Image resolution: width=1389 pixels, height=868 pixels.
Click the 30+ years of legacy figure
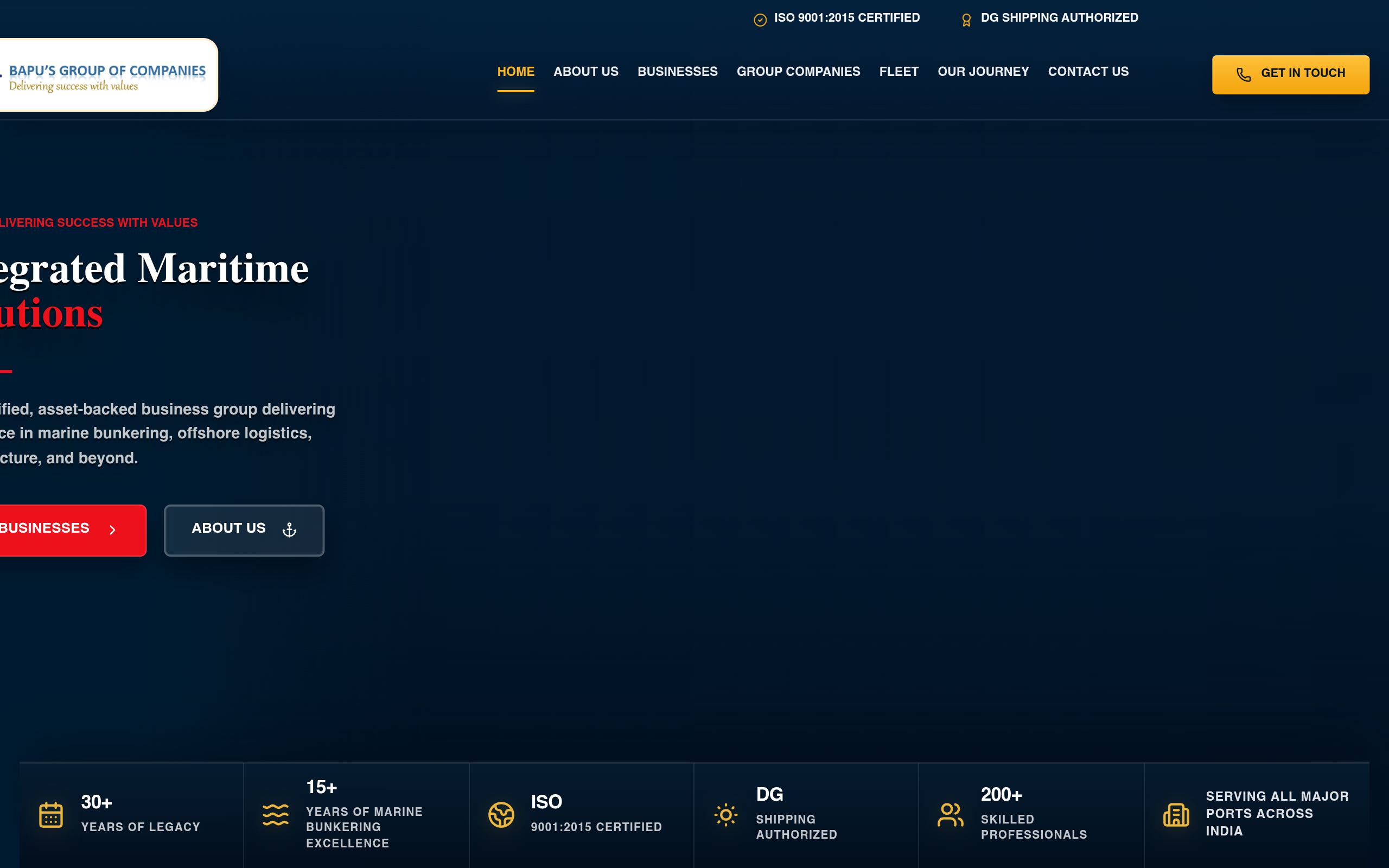(97, 802)
